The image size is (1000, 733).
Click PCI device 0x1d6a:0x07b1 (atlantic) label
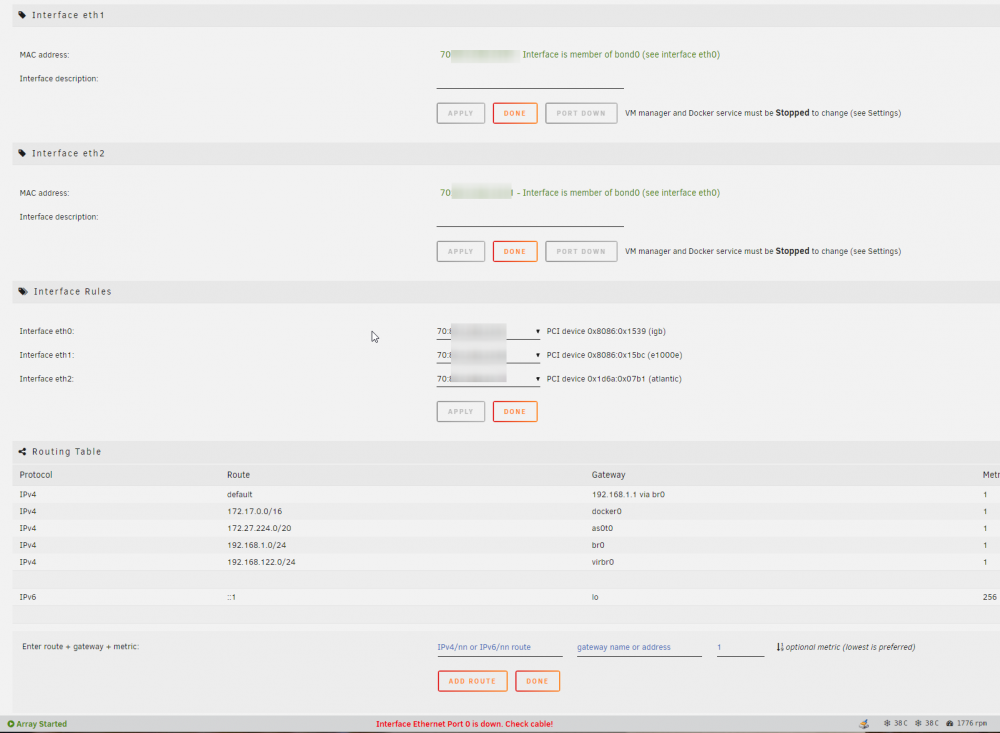pos(614,378)
